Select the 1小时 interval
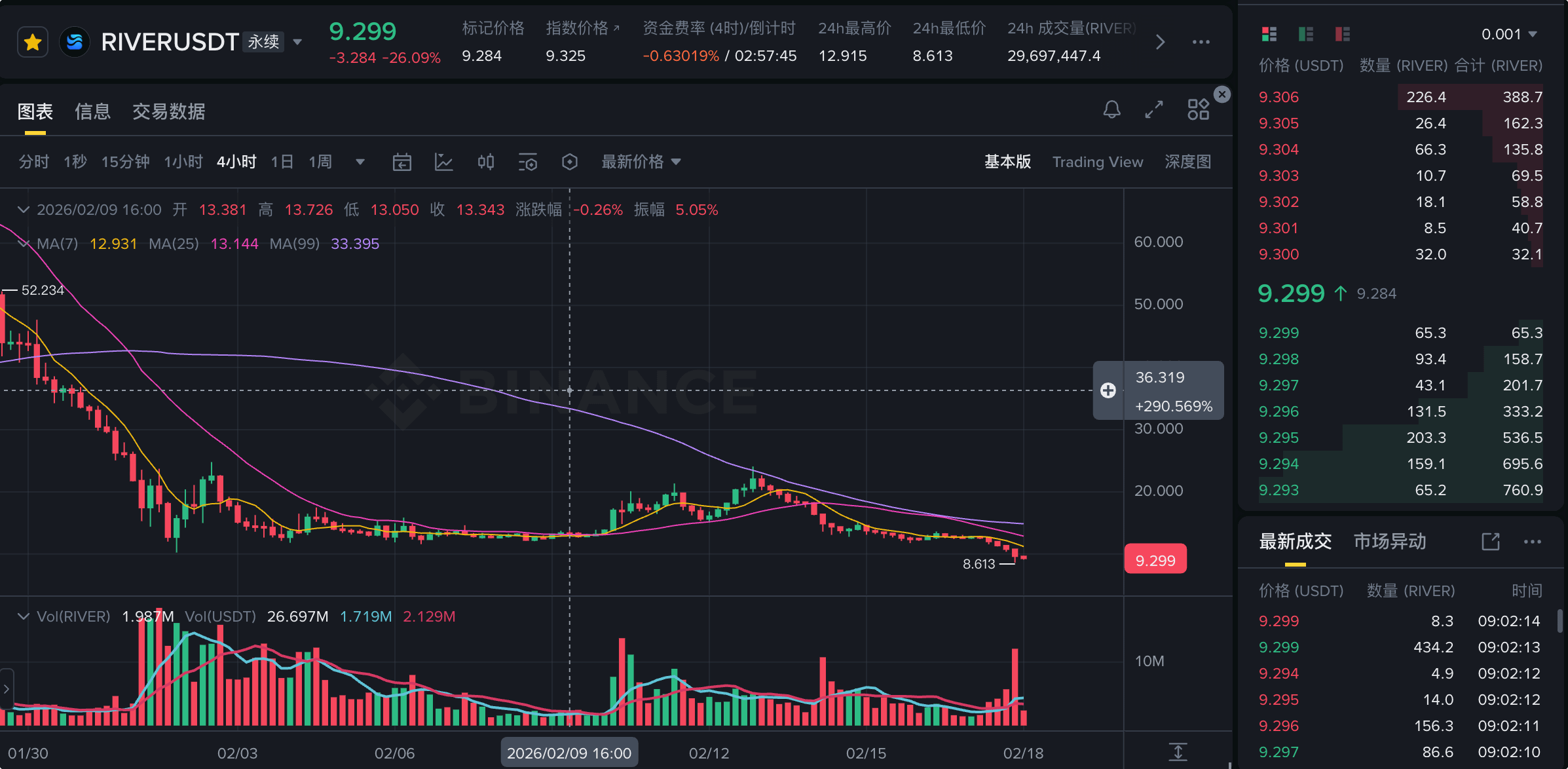This screenshot has width=1568, height=769. (x=183, y=162)
